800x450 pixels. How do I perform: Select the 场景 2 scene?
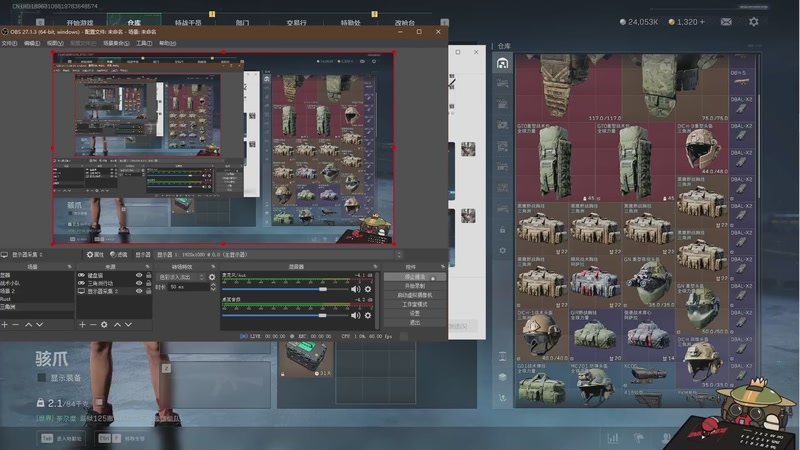[x=37, y=291]
